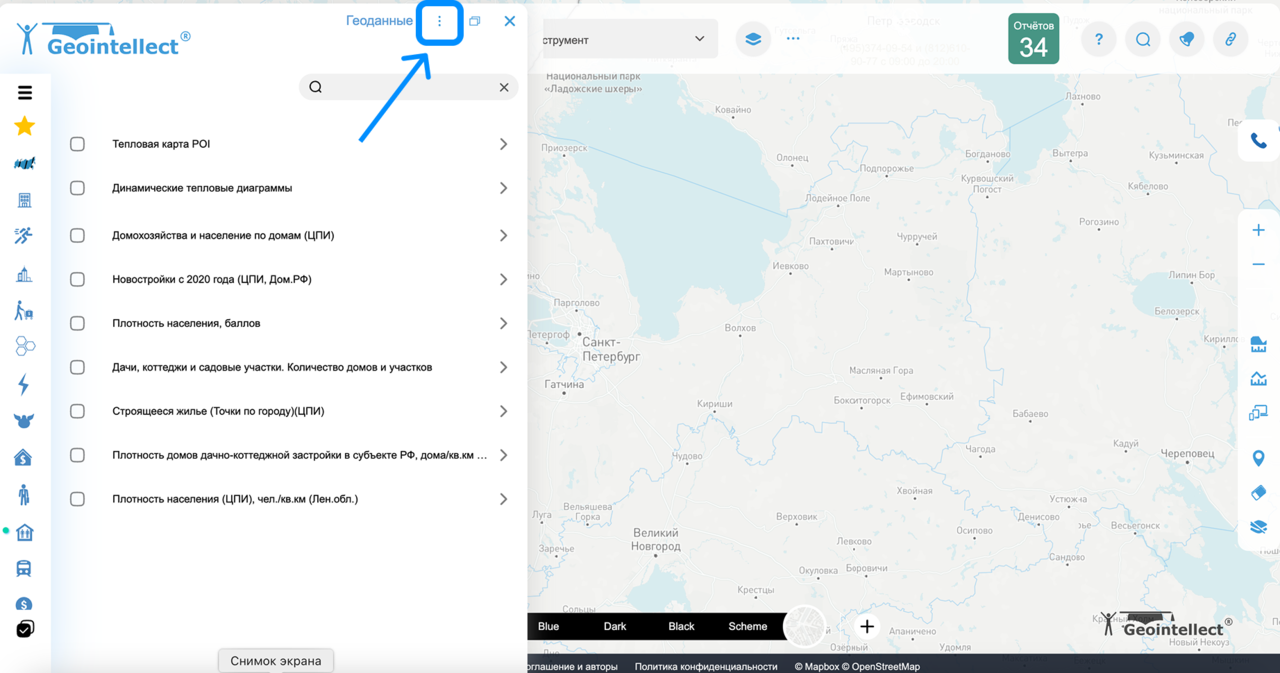Enable the Тепловая карта POI checkbox
The image size is (1280, 673).
pos(77,143)
